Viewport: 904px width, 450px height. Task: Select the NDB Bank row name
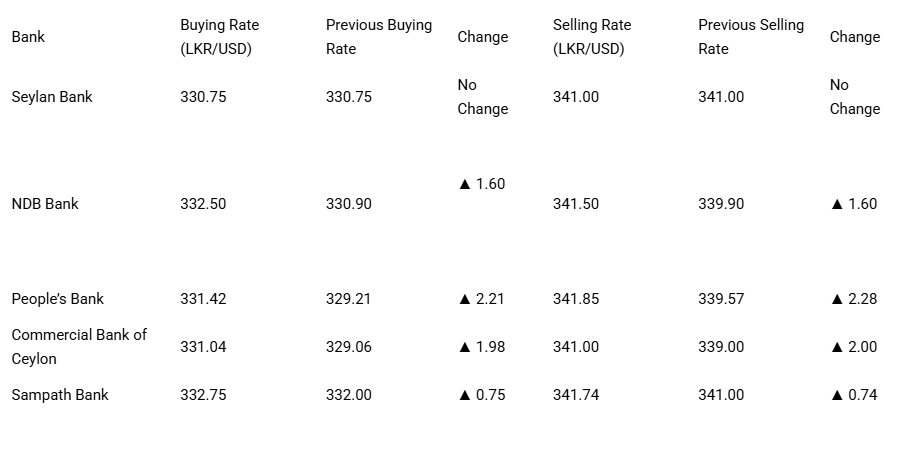point(45,204)
